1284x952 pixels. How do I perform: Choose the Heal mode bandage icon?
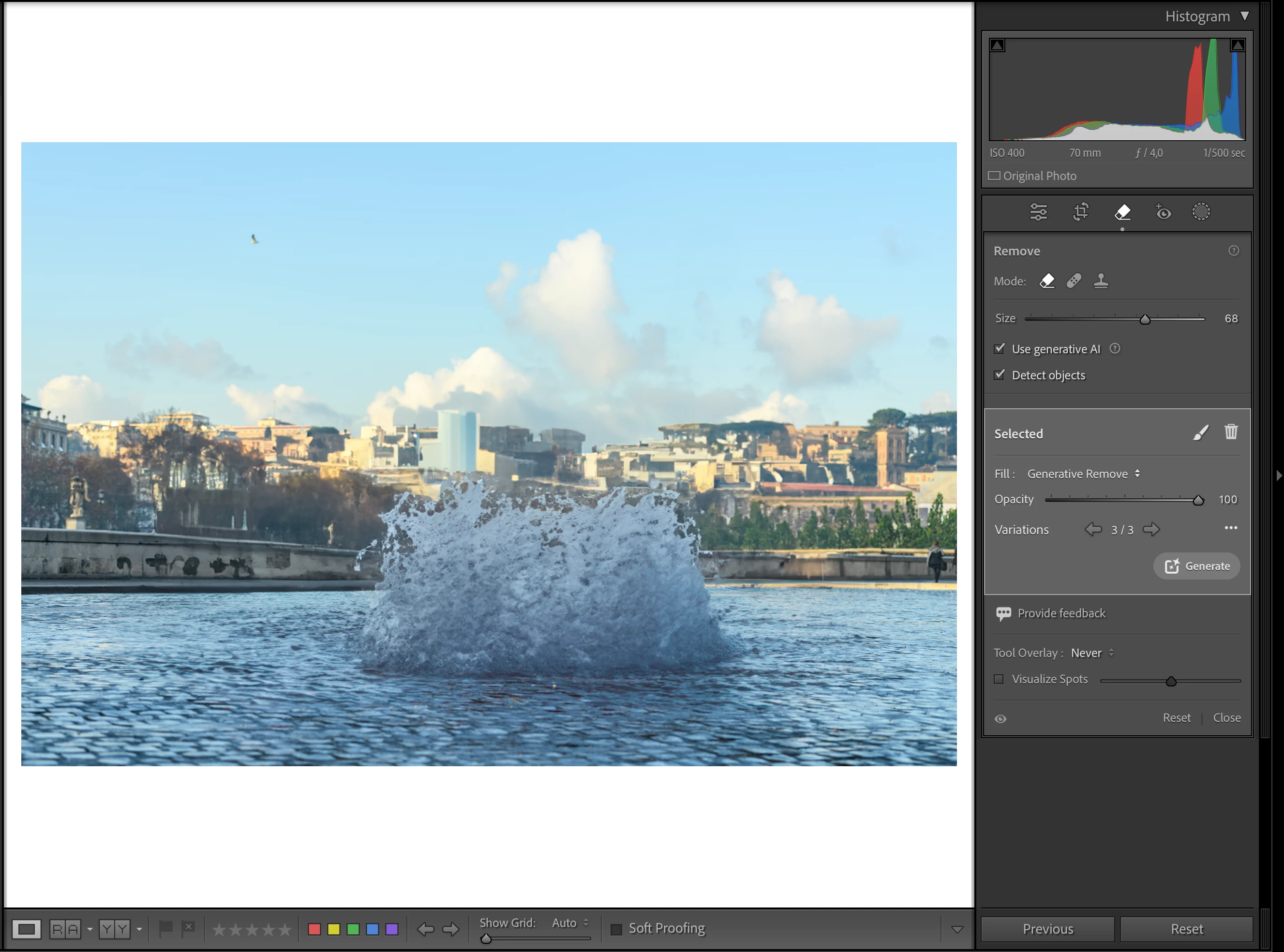(x=1074, y=281)
